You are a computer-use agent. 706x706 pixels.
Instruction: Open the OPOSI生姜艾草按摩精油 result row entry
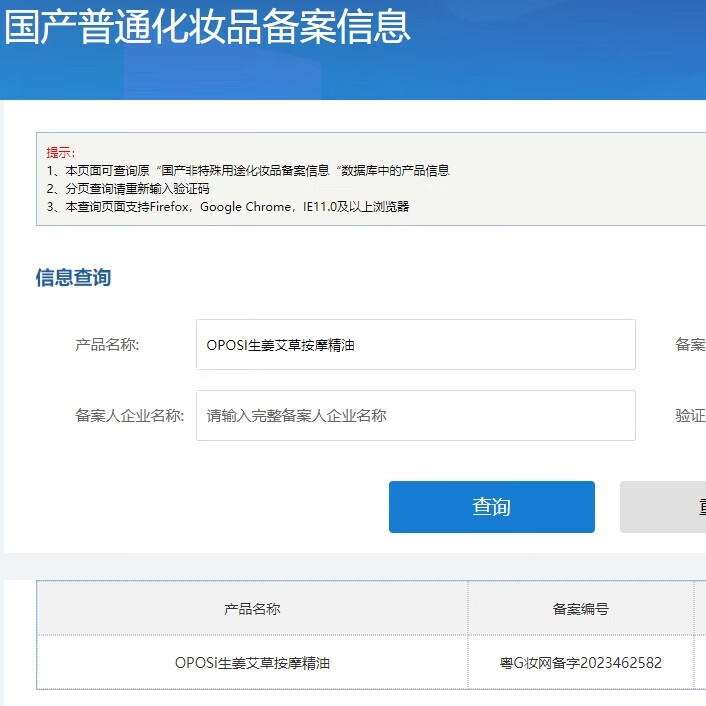252,662
